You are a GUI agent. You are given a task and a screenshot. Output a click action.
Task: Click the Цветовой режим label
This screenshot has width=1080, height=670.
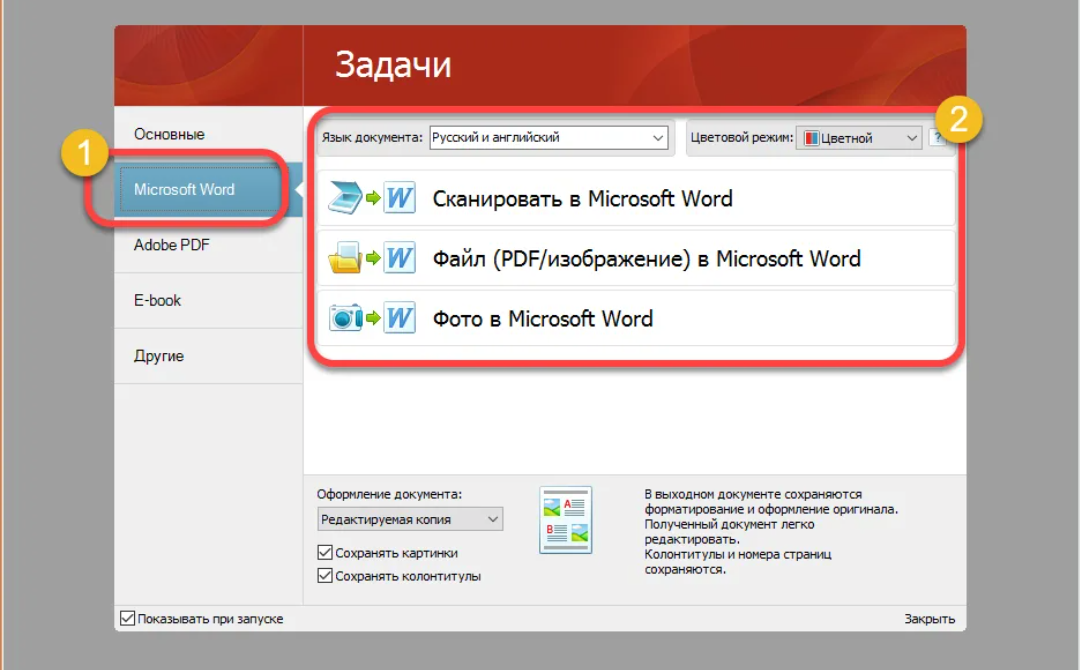point(742,138)
